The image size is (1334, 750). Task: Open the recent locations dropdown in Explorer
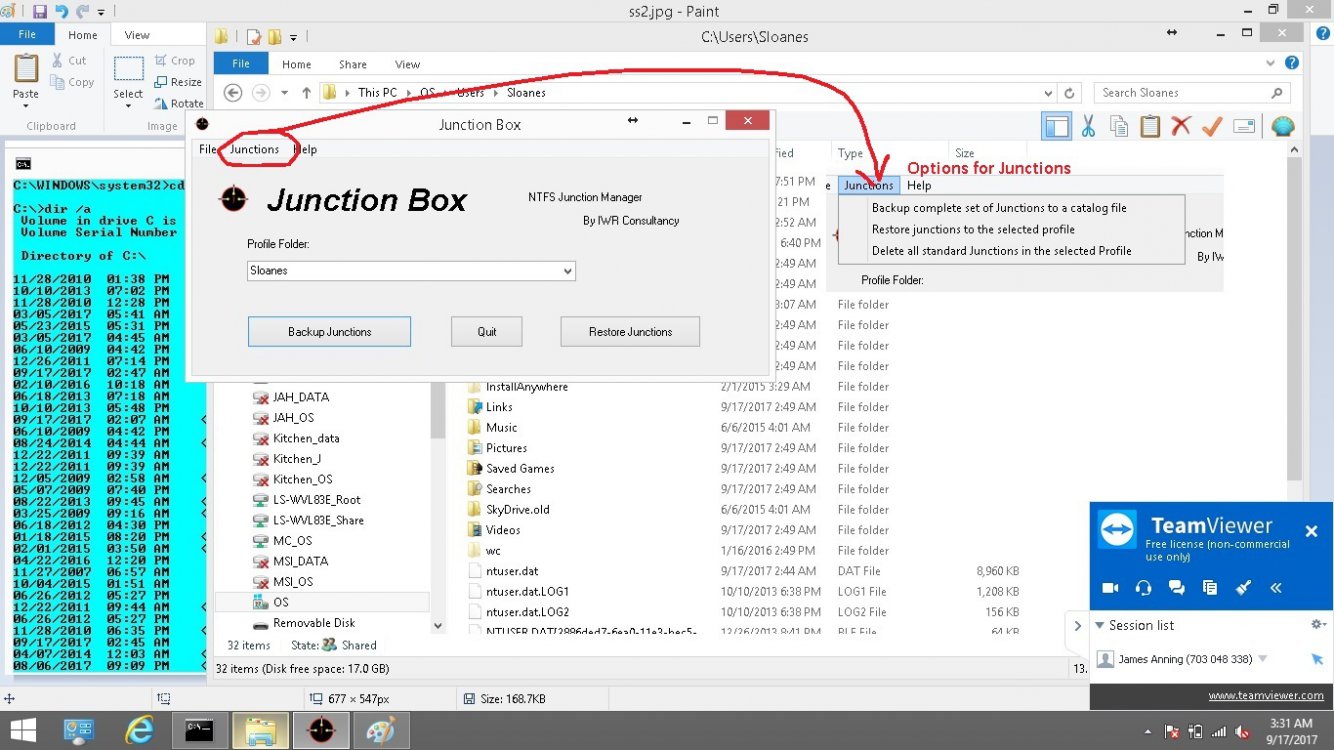click(x=284, y=93)
